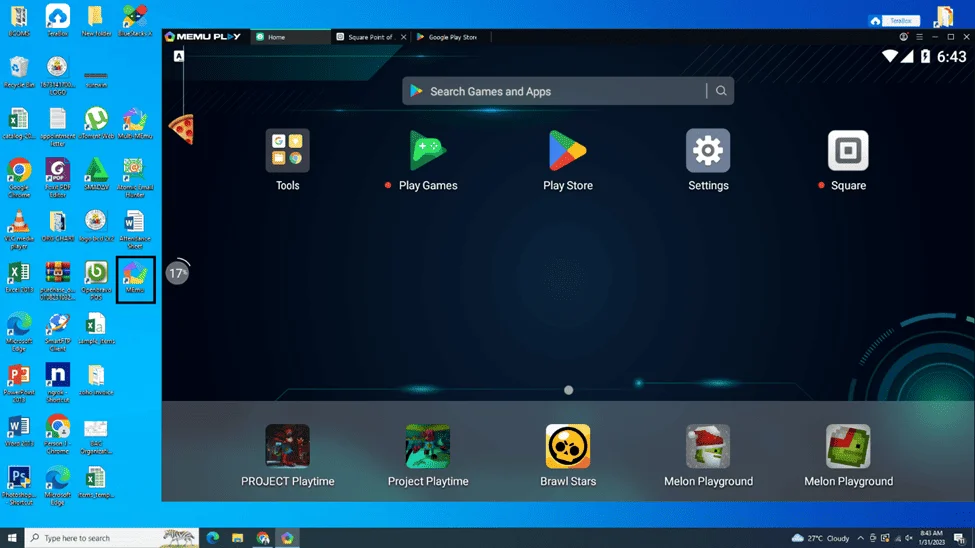The height and width of the screenshot is (548, 975).
Task: Click the TeraBox floating widget
Action: pos(894,21)
